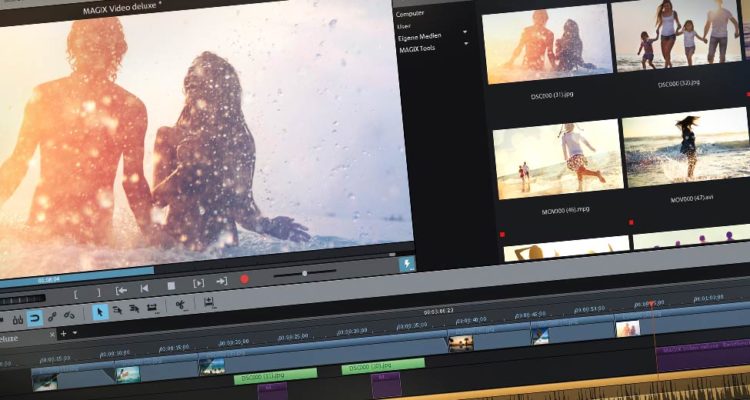This screenshot has width=750, height=400.
Task: Open the dropdown arrow beside plus tab
Action: point(75,333)
